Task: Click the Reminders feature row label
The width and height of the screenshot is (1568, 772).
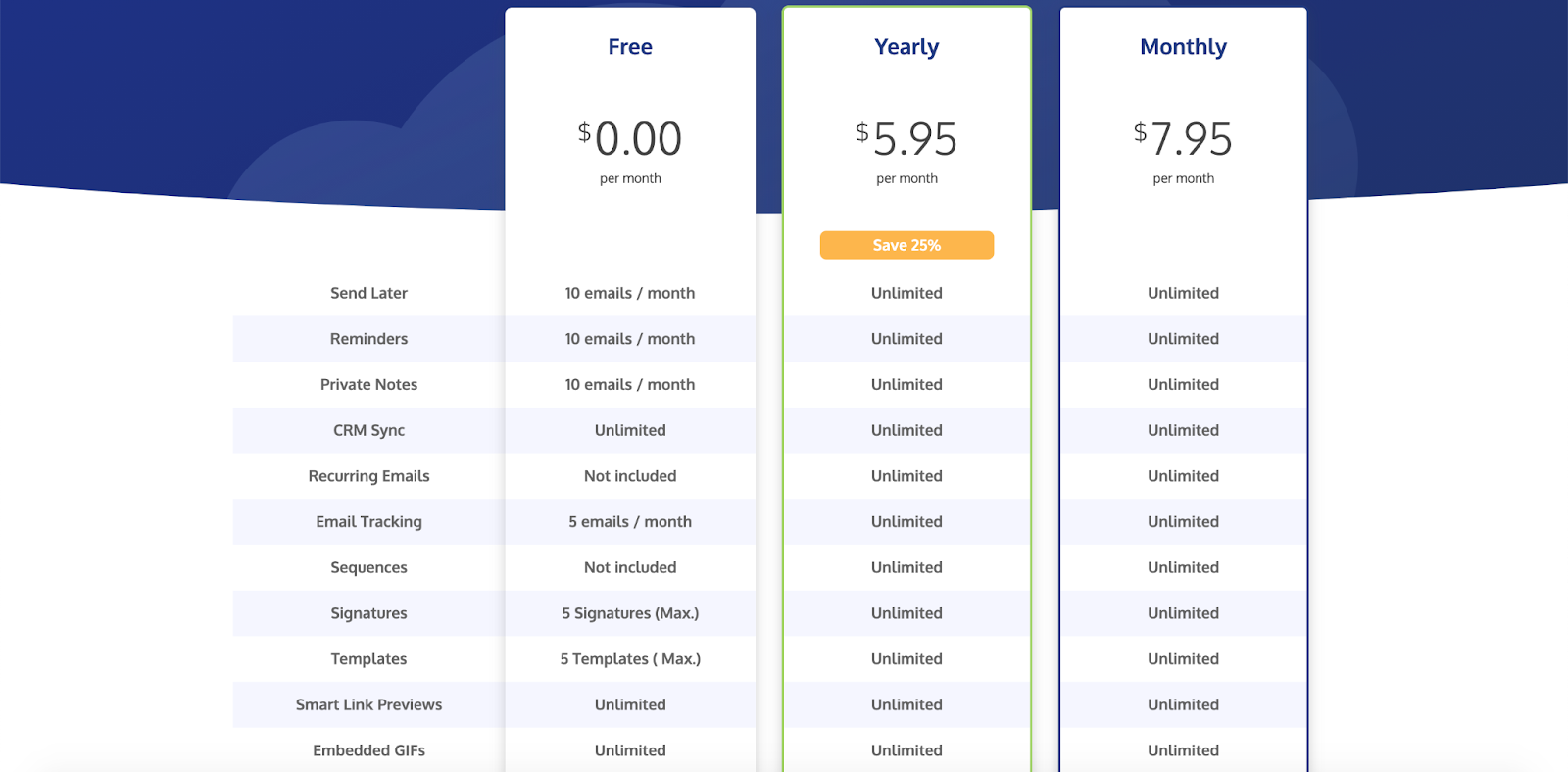Action: [x=368, y=339]
